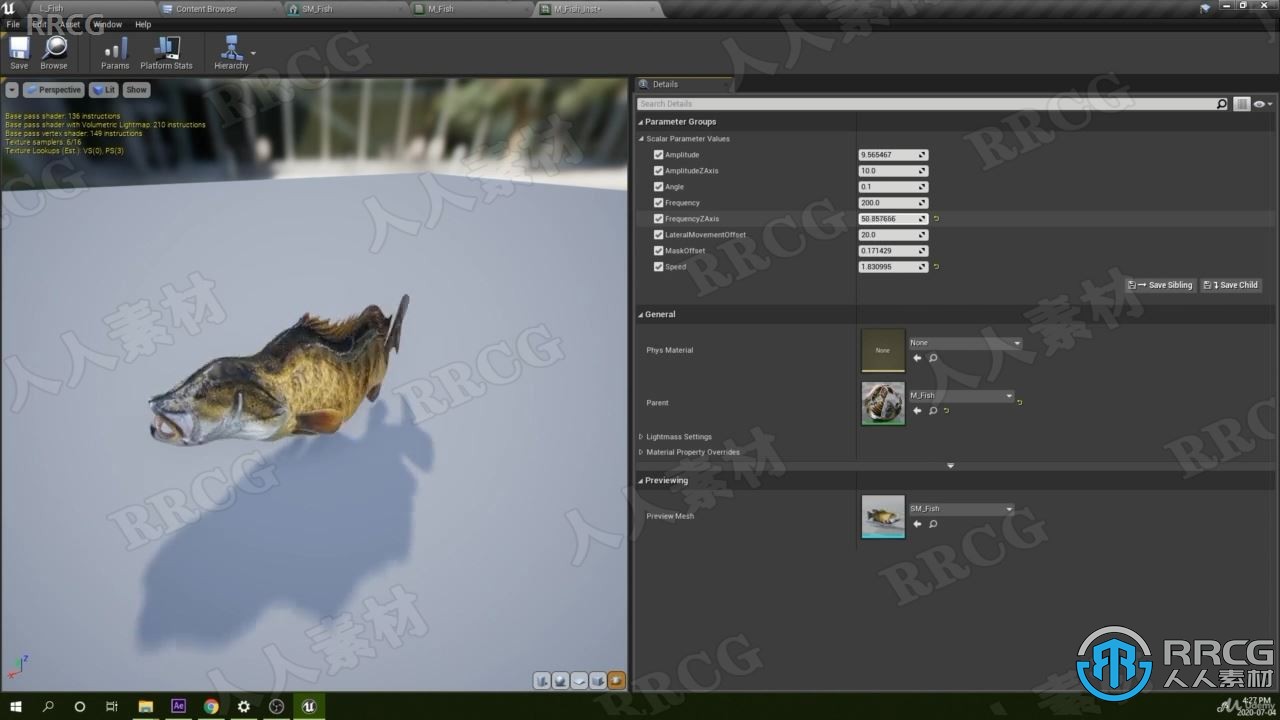Select the custom preview mesh icon
Viewport: 1280px width, 720px height.
tap(616, 681)
